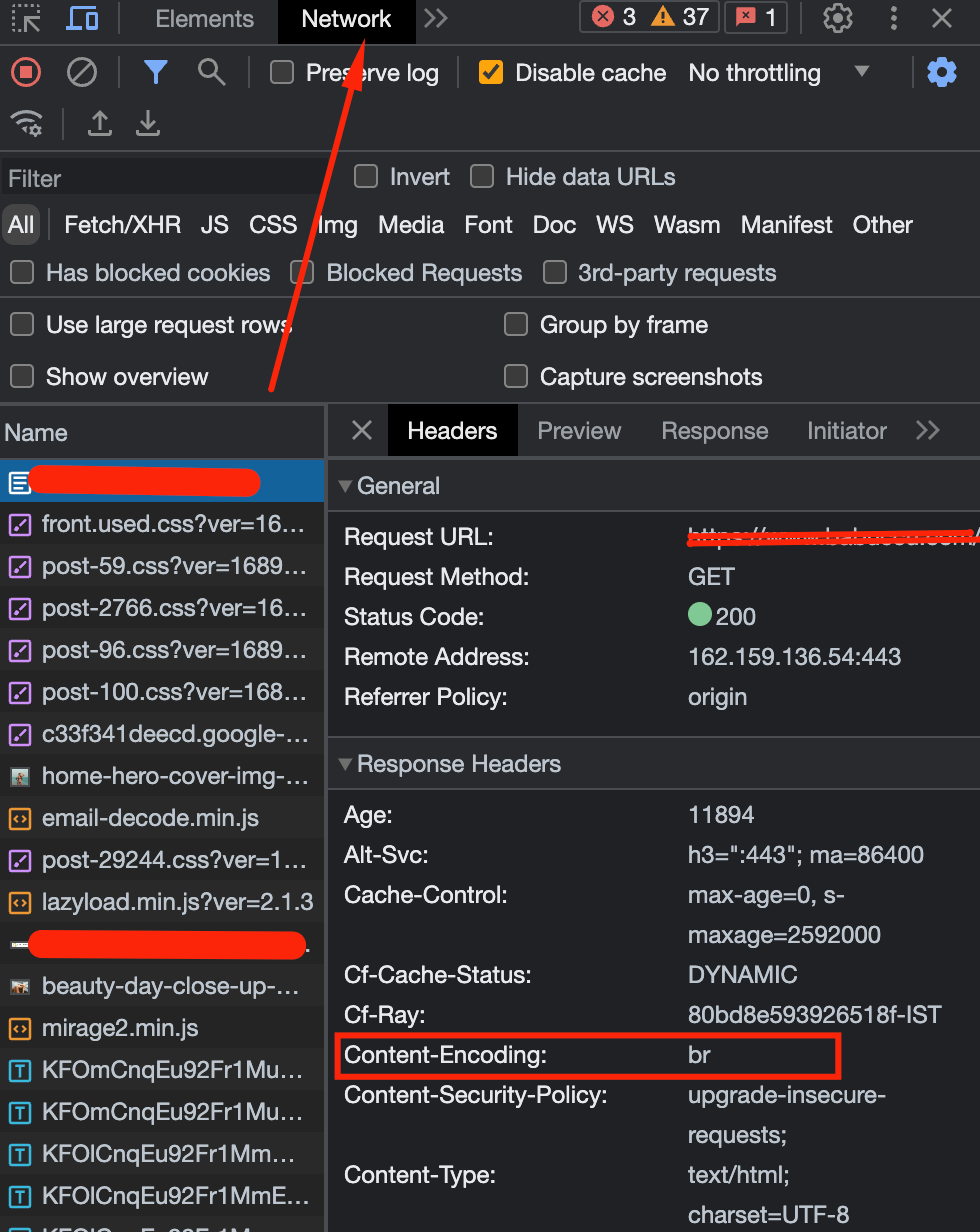Click the import HAR upload icon
Screen dimensions: 980x1232
pos(99,123)
